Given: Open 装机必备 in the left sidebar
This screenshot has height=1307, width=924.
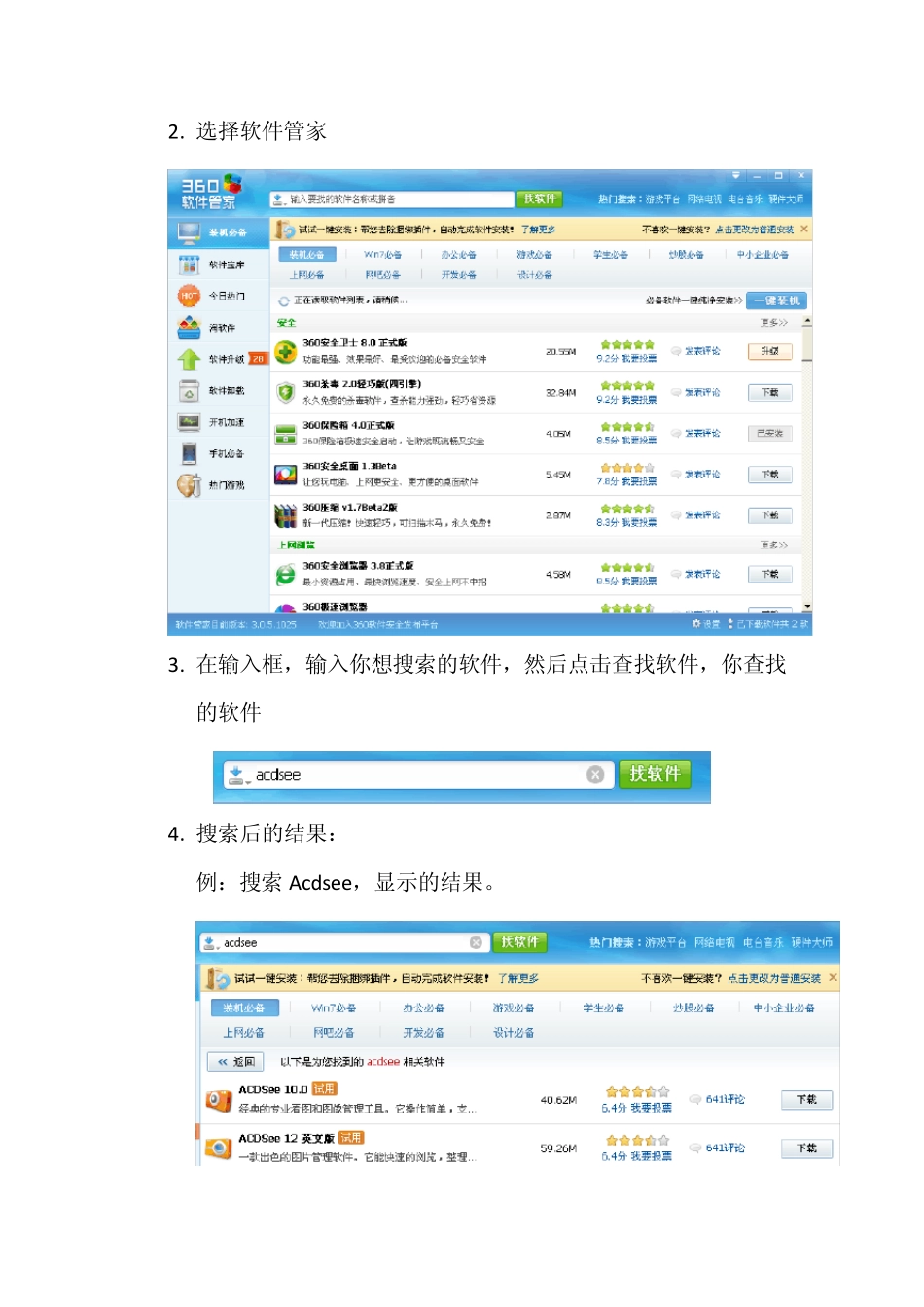Looking at the screenshot, I should 218,233.
